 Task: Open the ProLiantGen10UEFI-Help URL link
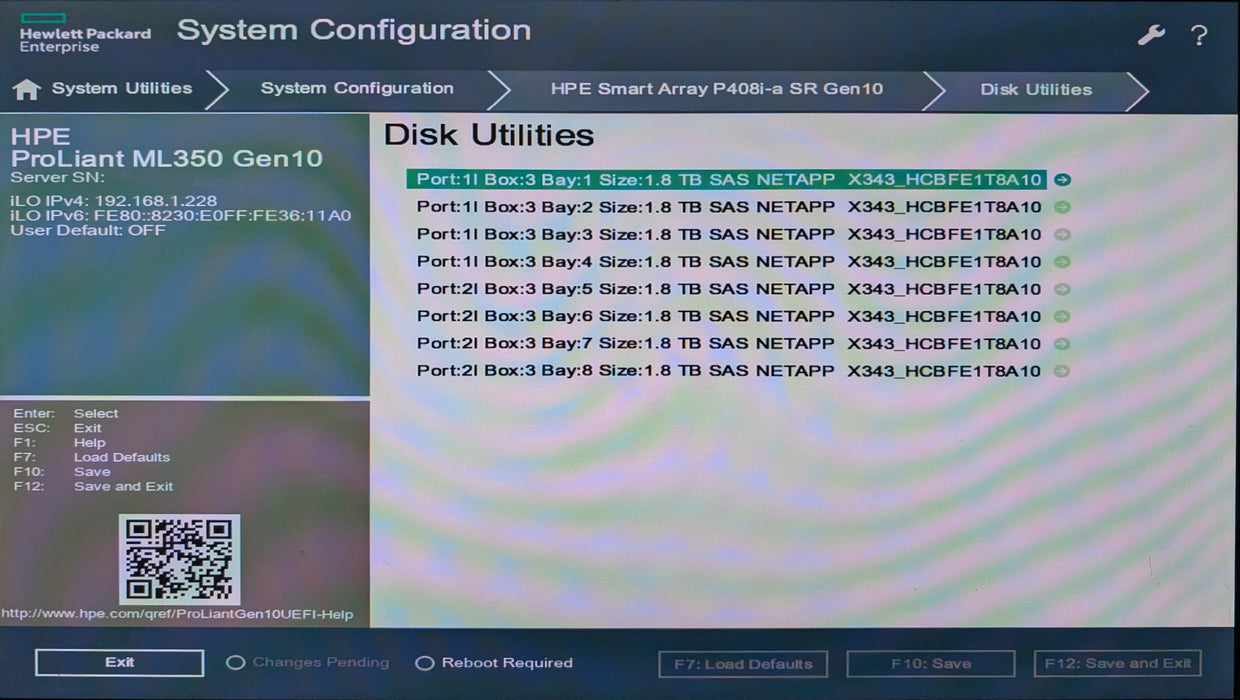(x=177, y=614)
